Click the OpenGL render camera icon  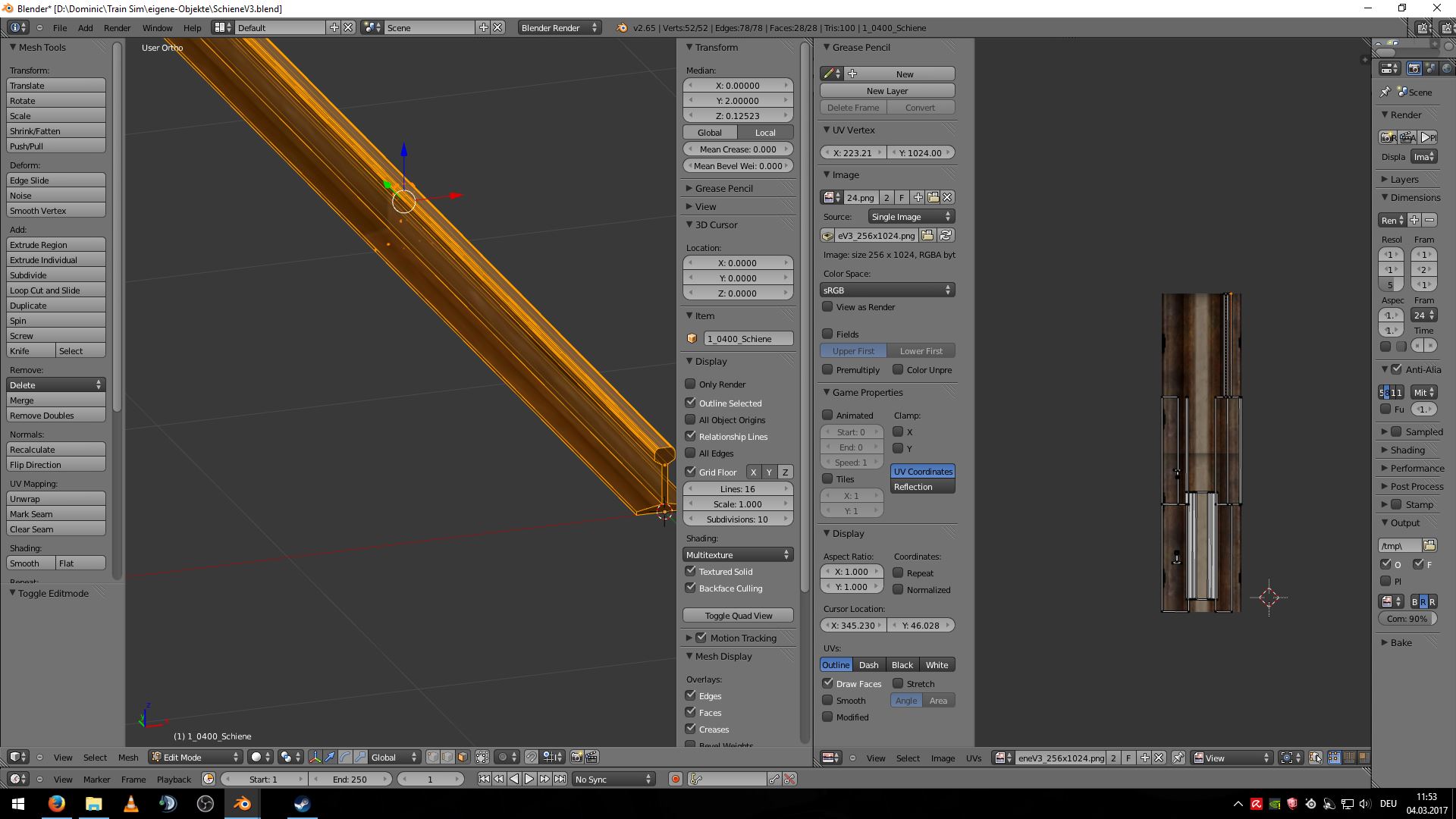tap(577, 757)
